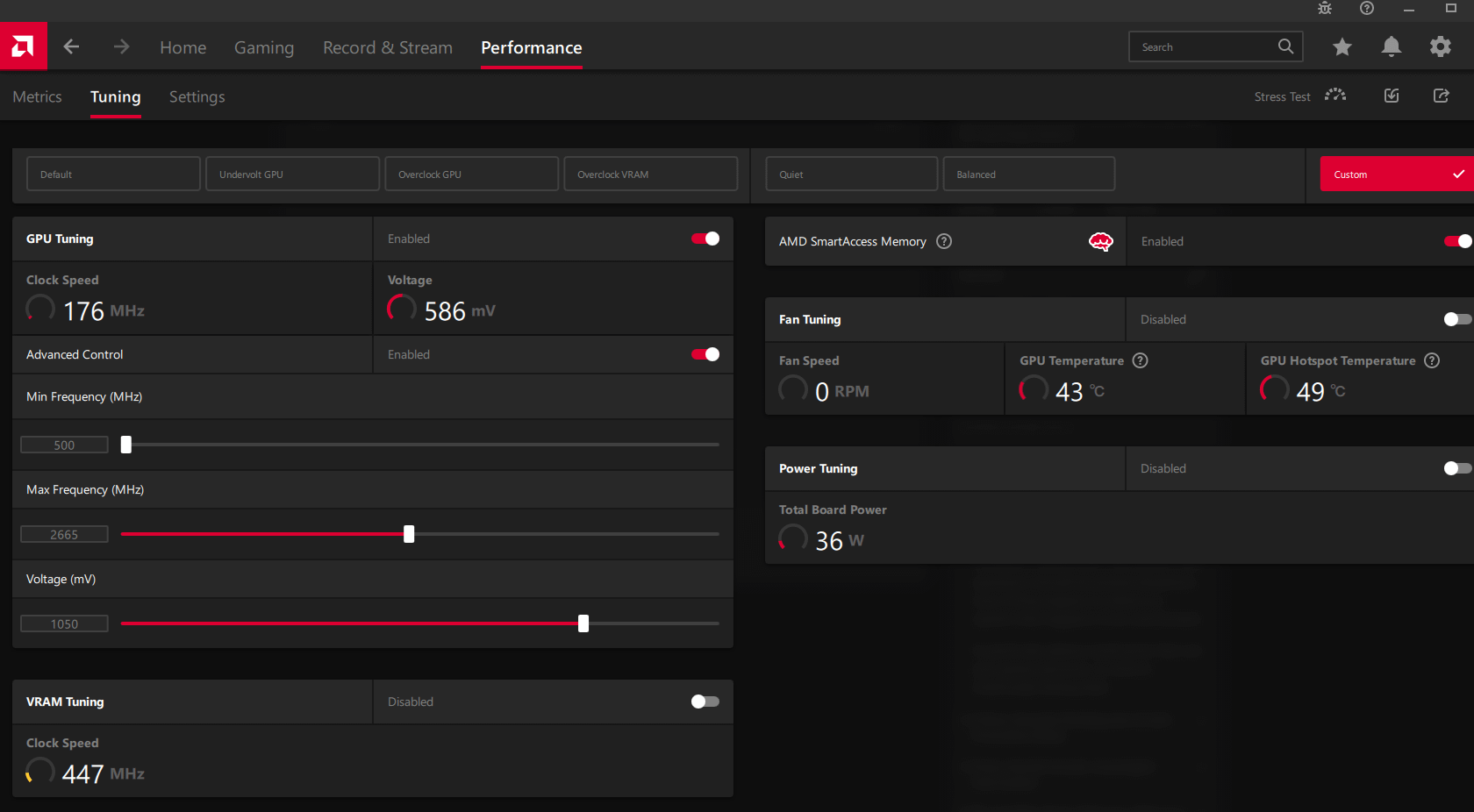
Task: Toggle AMD SmartAccess Memory off
Action: 1458,241
